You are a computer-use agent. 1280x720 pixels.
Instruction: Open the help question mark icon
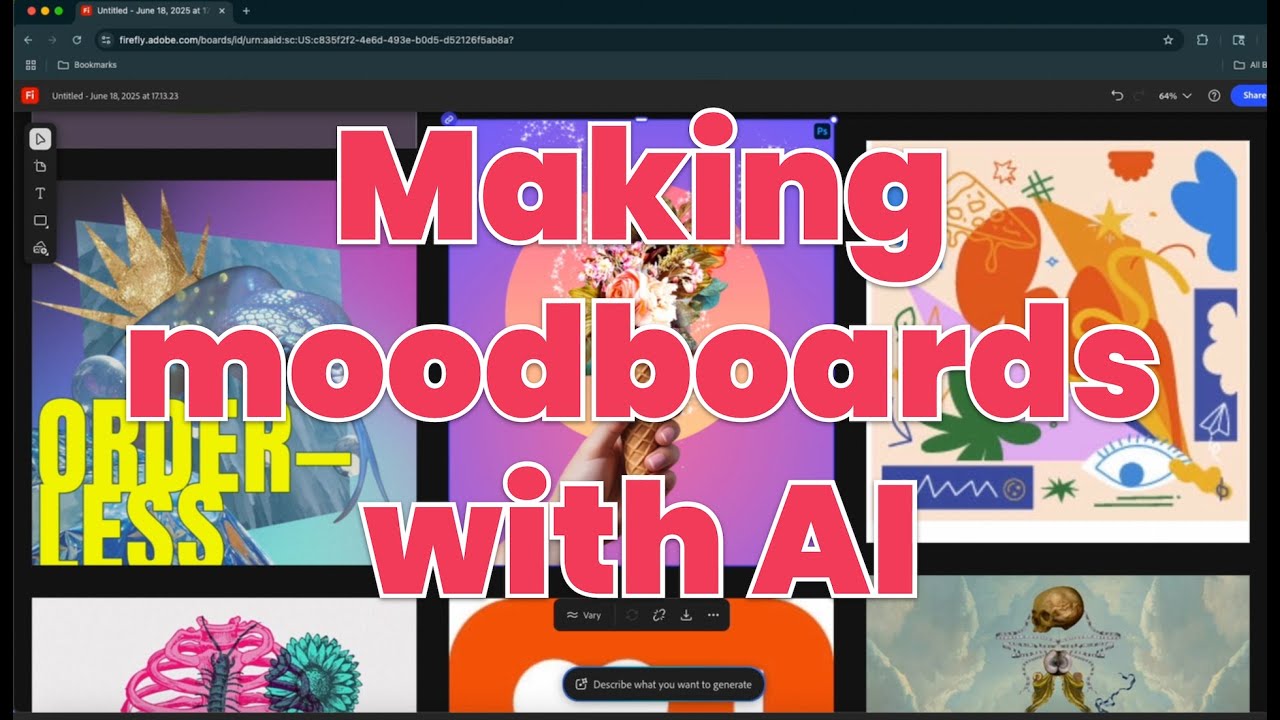tap(1214, 96)
